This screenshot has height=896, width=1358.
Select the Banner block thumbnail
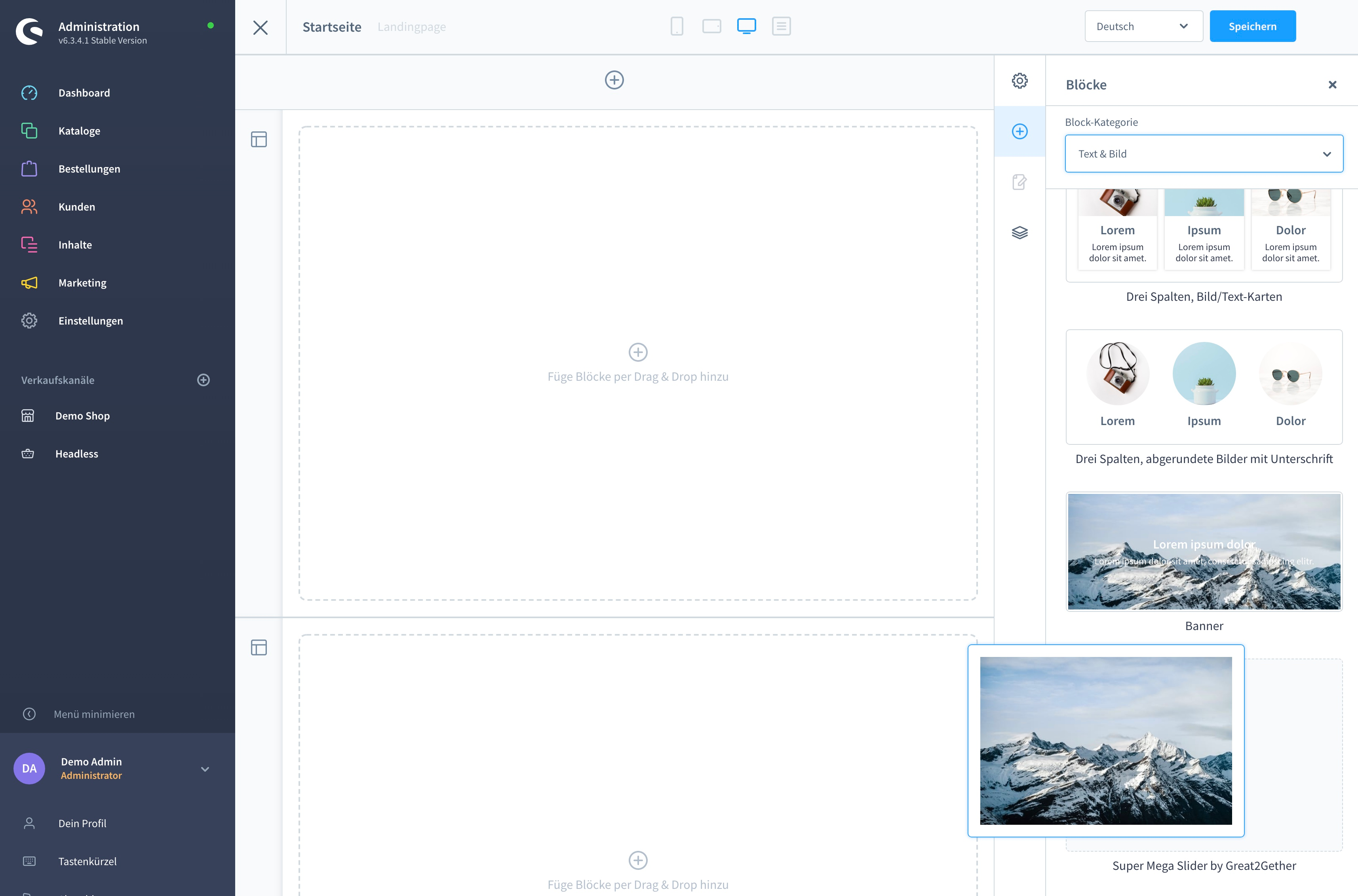(1204, 551)
